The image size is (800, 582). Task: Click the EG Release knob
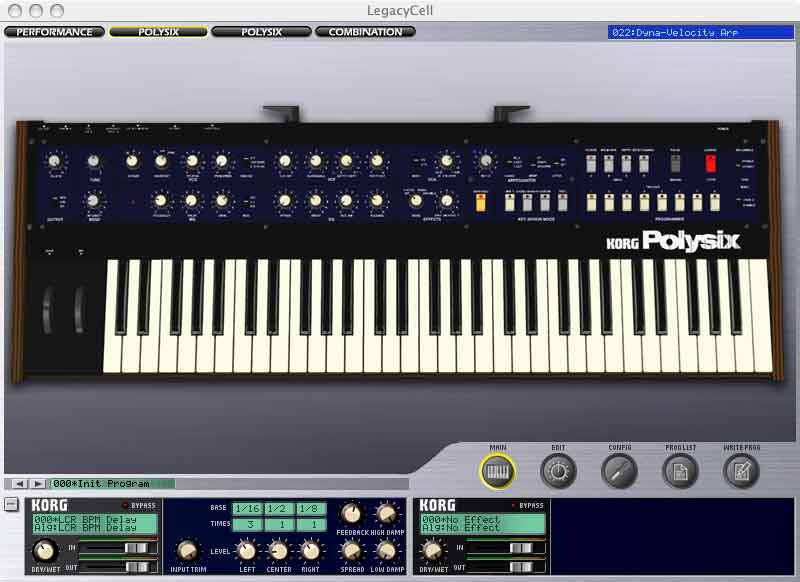pos(377,201)
